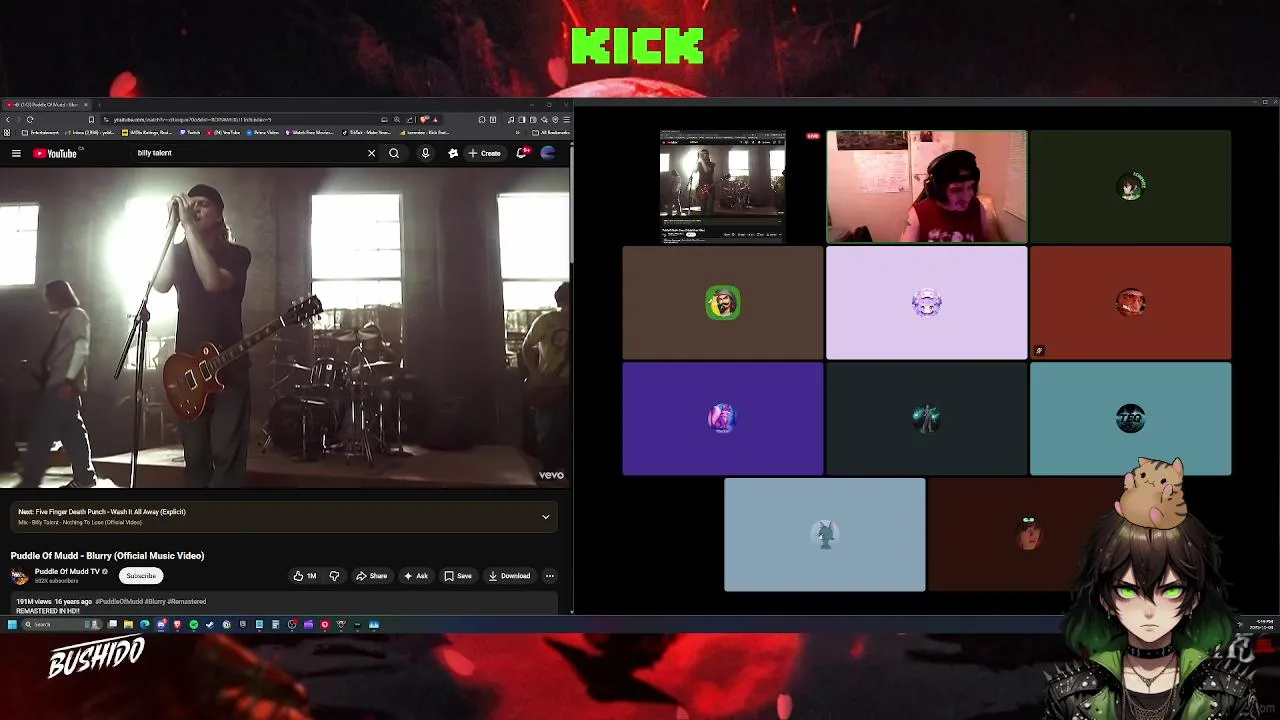
Task: Share the Blurry video
Action: pos(372,576)
